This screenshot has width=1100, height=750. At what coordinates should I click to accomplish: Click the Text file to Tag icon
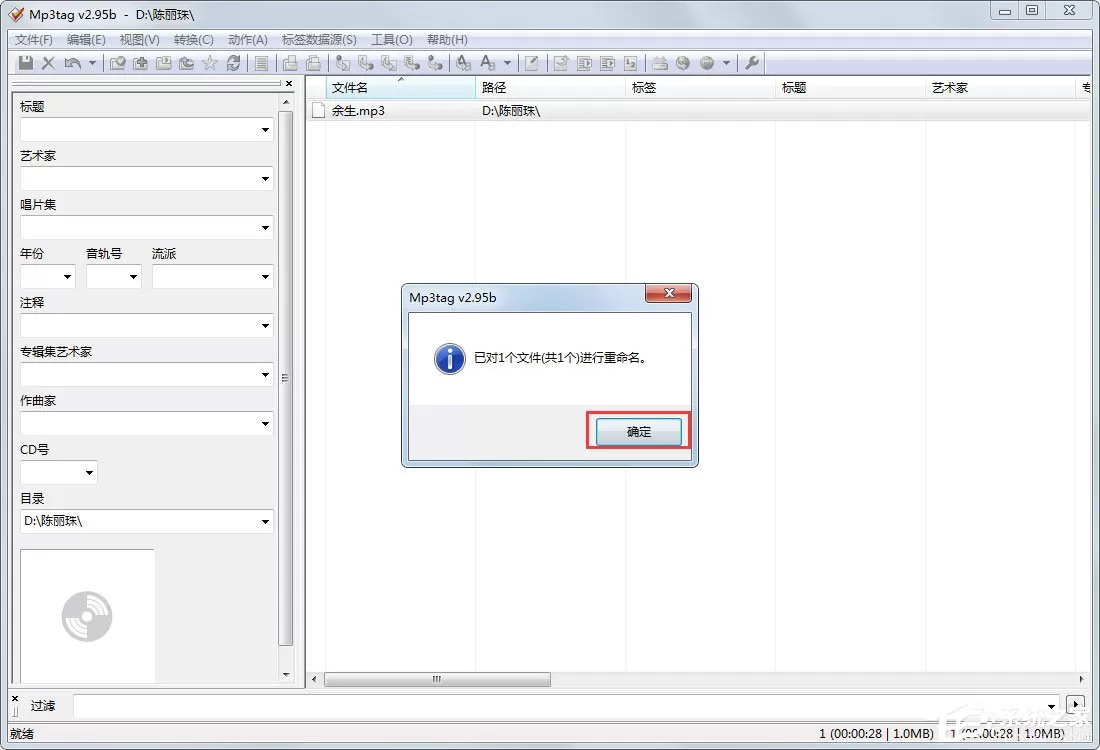tap(412, 63)
